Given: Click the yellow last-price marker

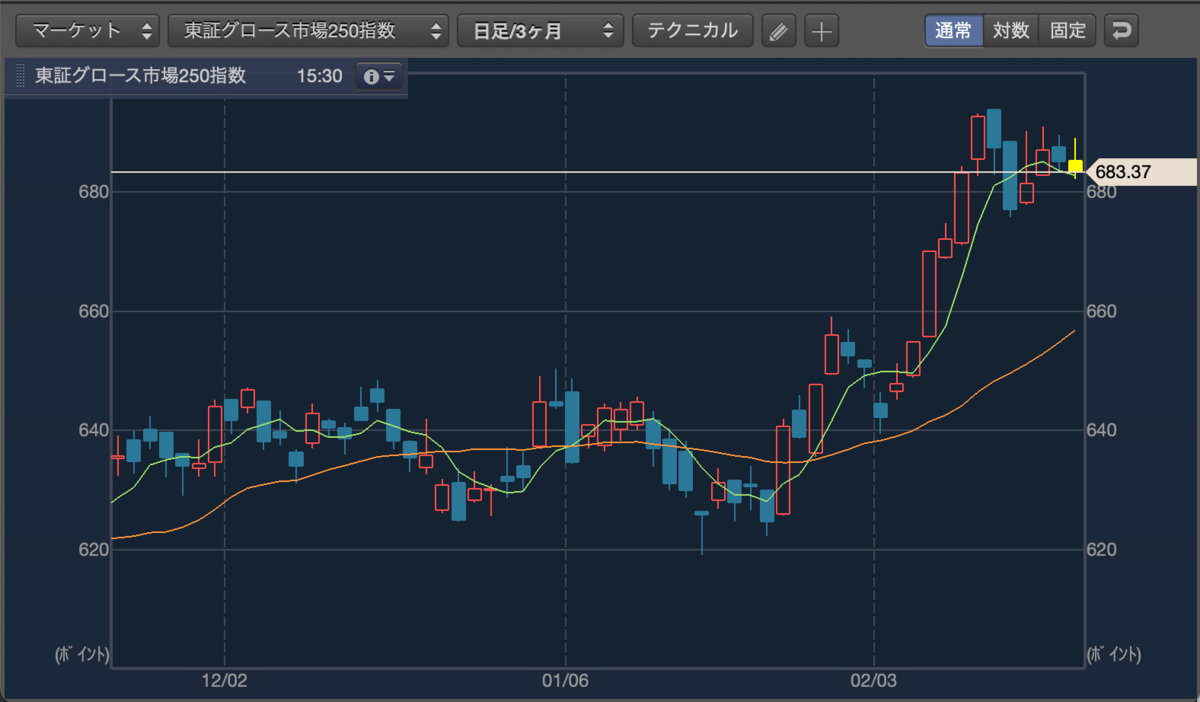Looking at the screenshot, I should tap(1076, 167).
